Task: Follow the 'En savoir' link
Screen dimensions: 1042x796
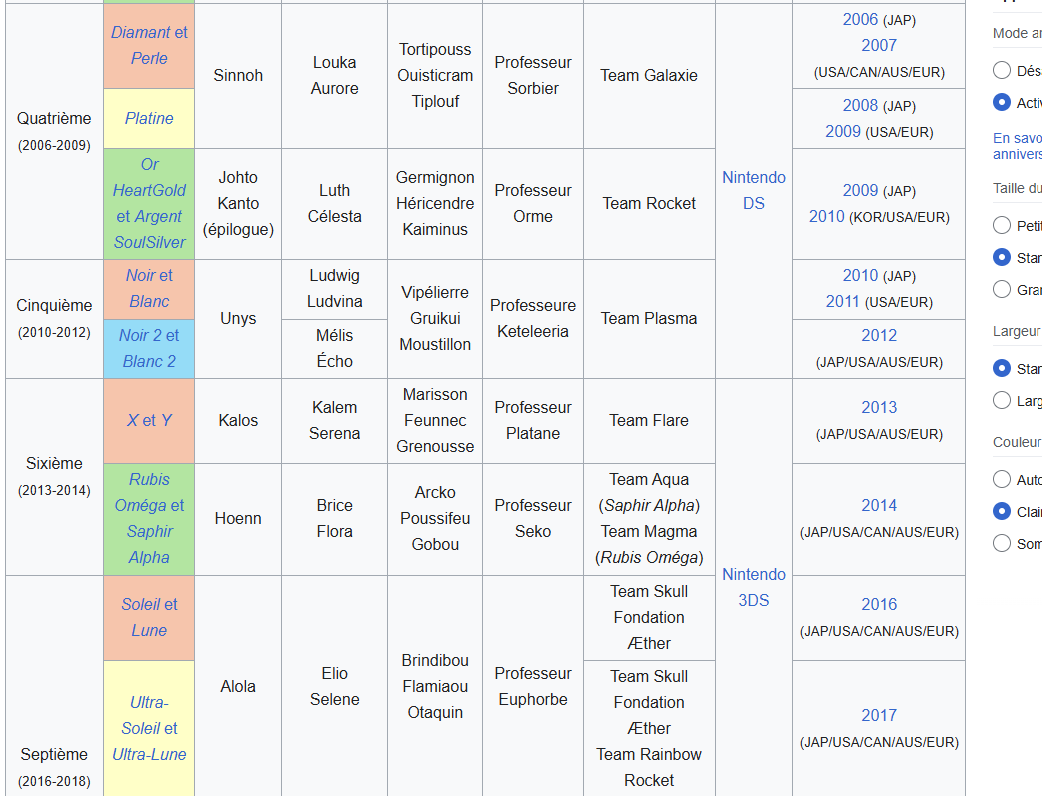Action: [x=1017, y=146]
